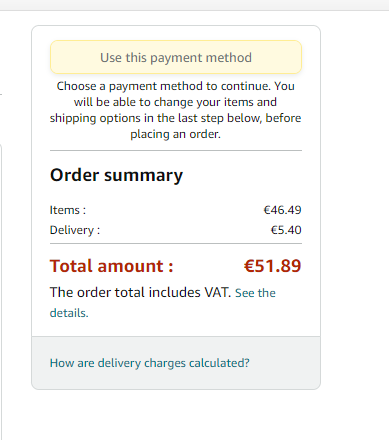
Task: Click the word details. on the wrapped link line
Action: [x=69, y=313]
